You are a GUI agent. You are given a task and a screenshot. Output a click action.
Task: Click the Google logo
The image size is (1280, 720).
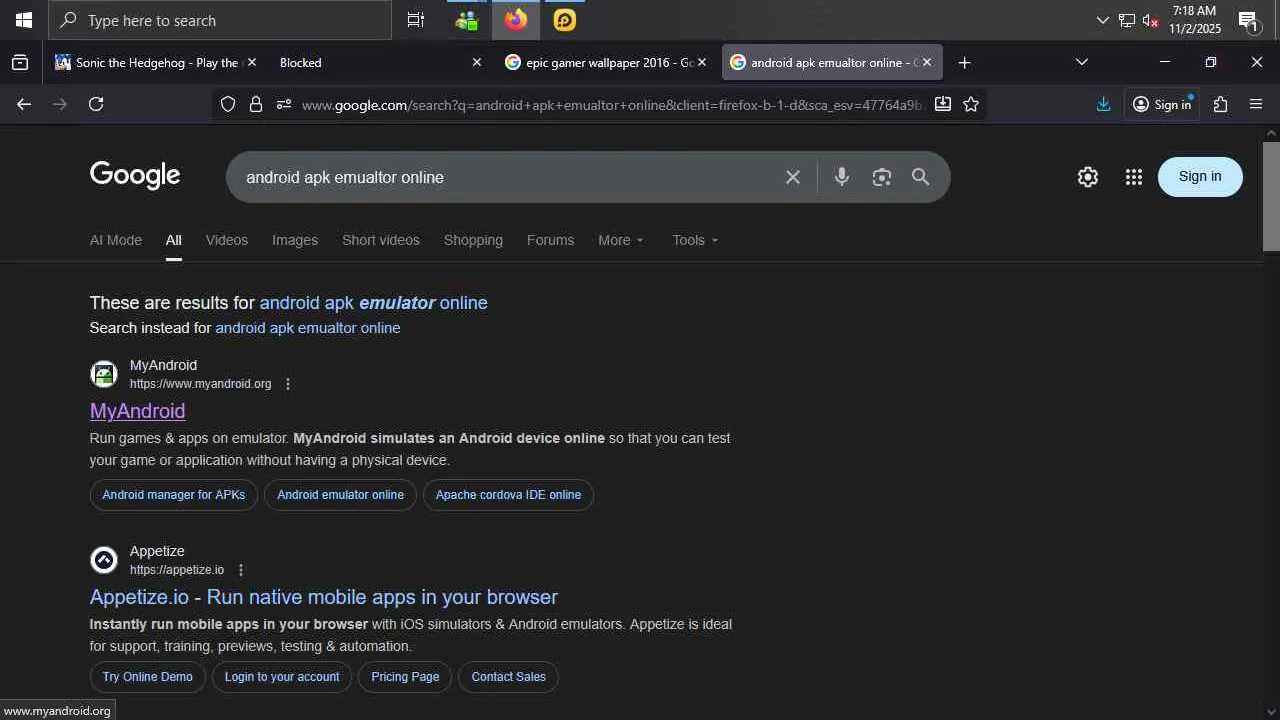135,176
